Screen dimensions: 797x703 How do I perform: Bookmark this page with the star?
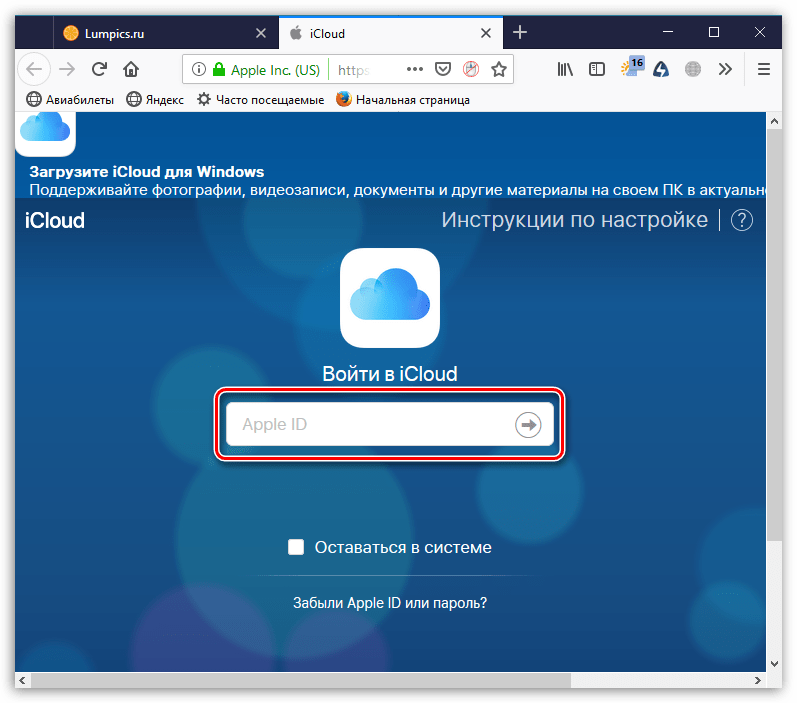point(499,69)
